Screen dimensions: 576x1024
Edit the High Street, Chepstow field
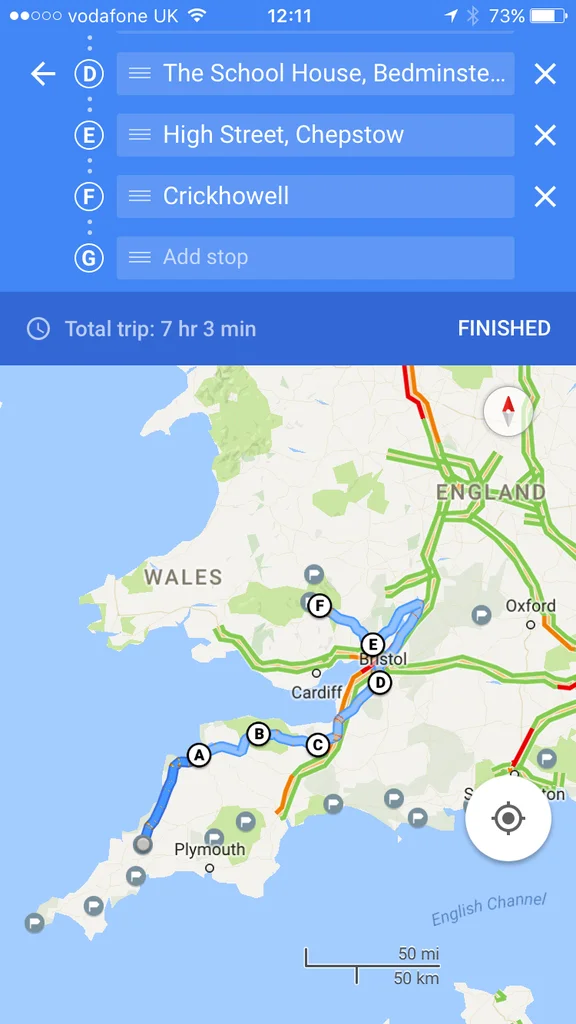pyautogui.click(x=315, y=135)
